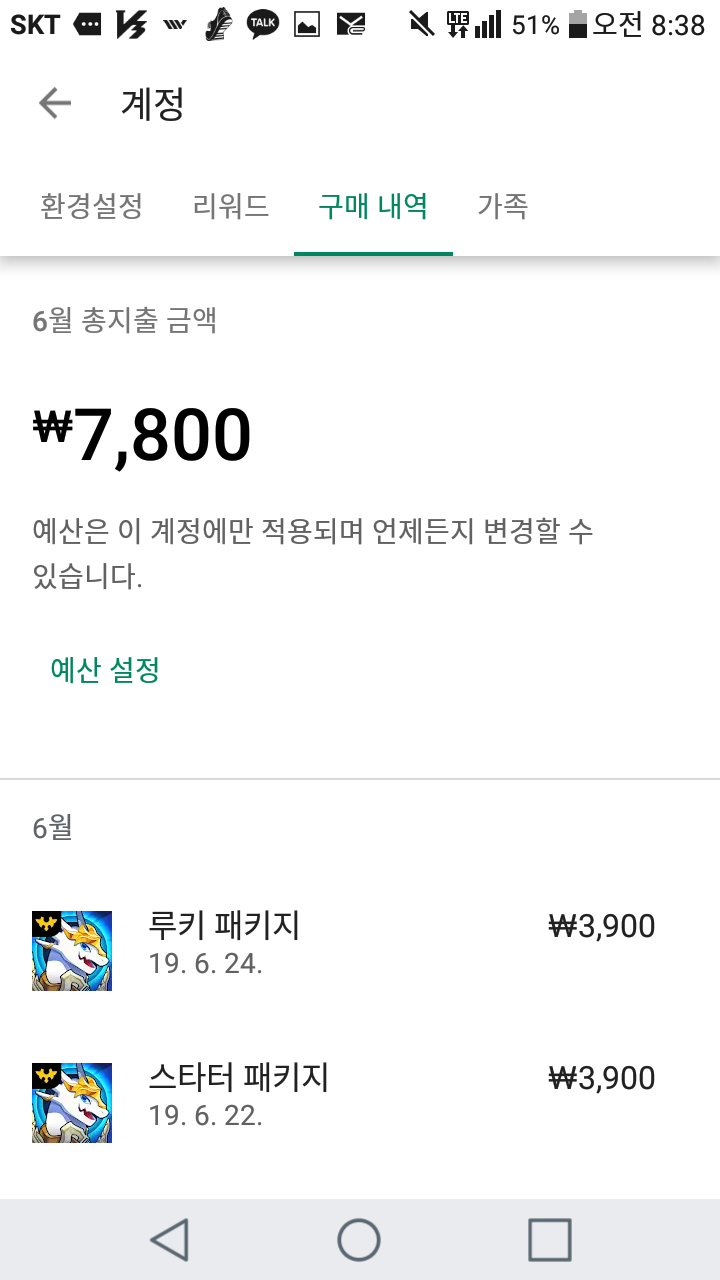720x1280 pixels.
Task: Switch to the 리워드 tab
Action: pos(231,207)
